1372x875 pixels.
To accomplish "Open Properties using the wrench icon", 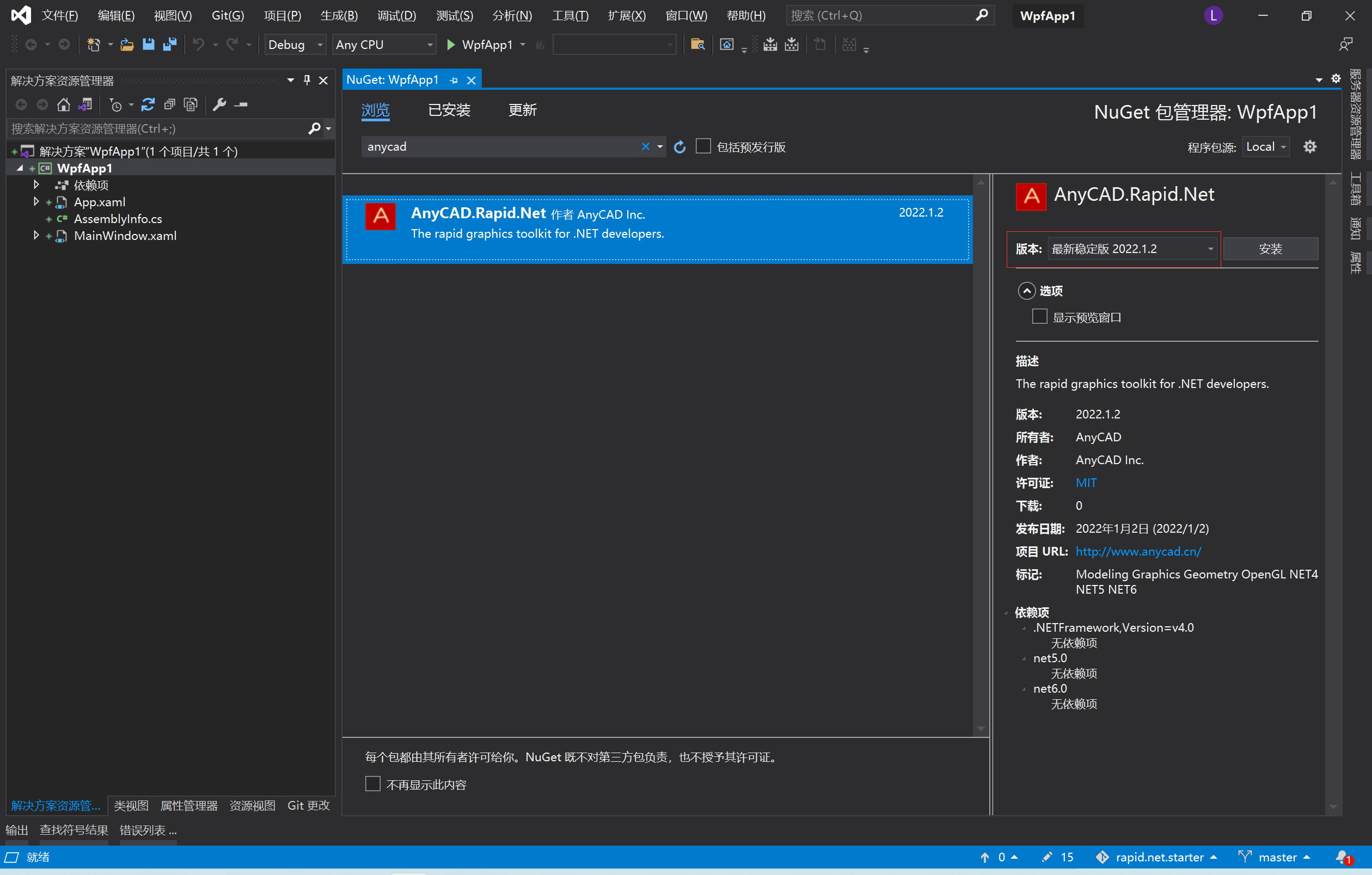I will [219, 104].
